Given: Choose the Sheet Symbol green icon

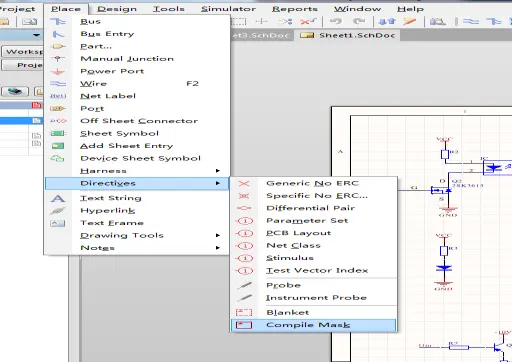Looking at the screenshot, I should [x=58, y=133].
